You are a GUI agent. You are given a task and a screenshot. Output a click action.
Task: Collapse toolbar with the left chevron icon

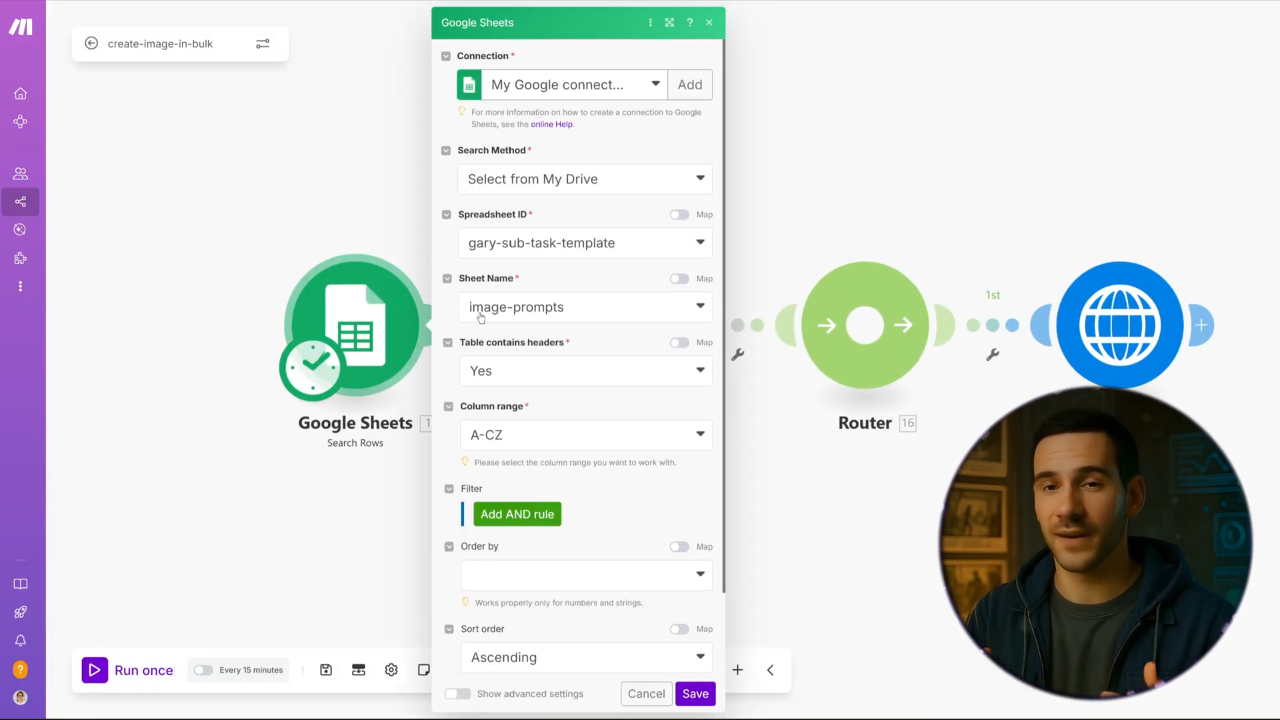click(x=770, y=670)
